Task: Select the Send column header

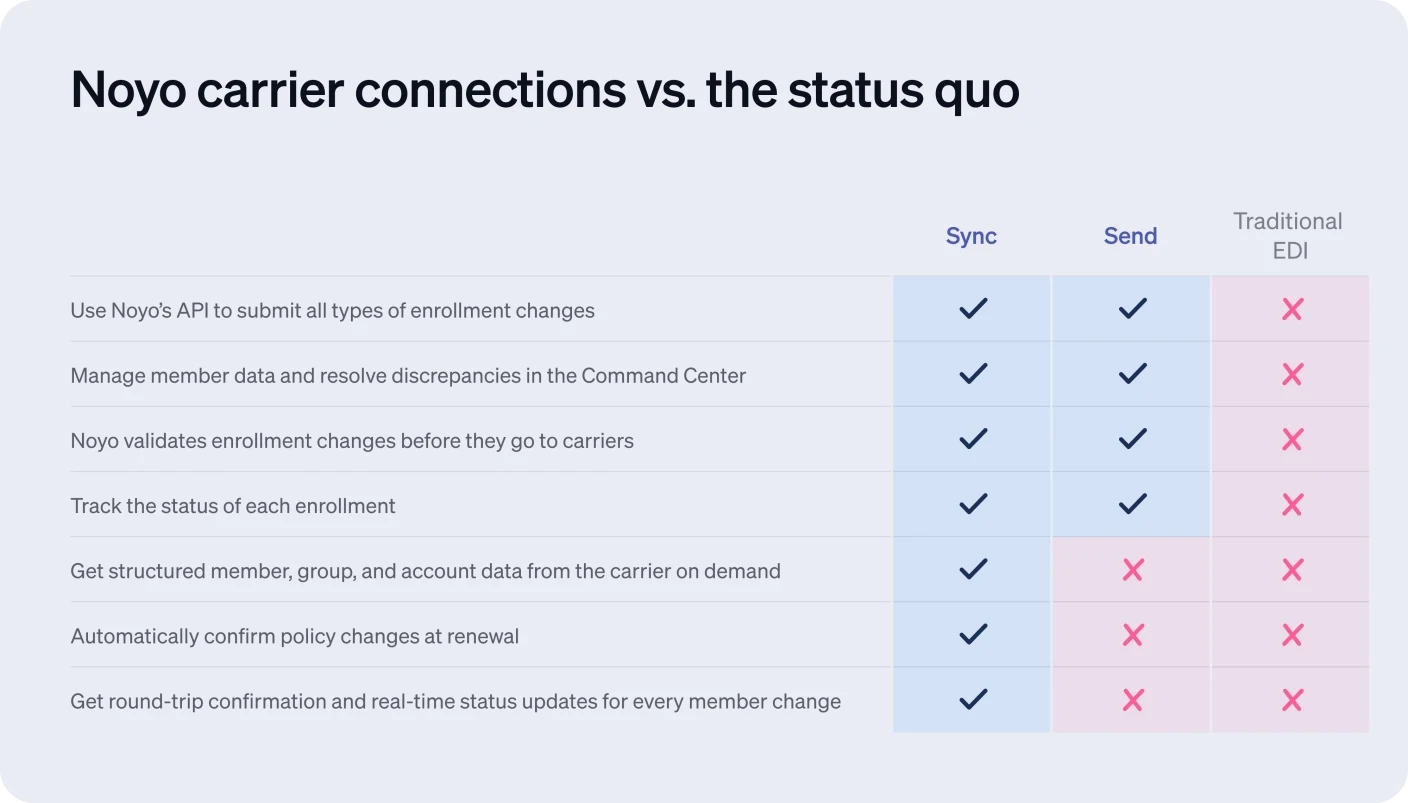Action: (x=1130, y=236)
